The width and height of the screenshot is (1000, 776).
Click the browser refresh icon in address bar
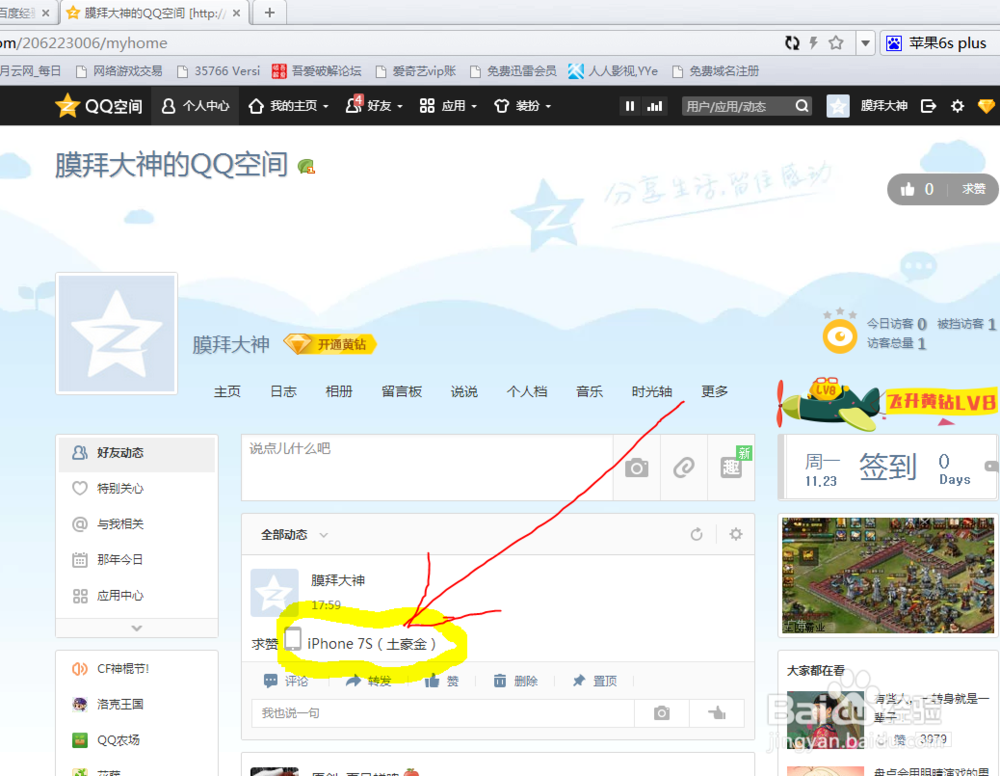coord(791,43)
